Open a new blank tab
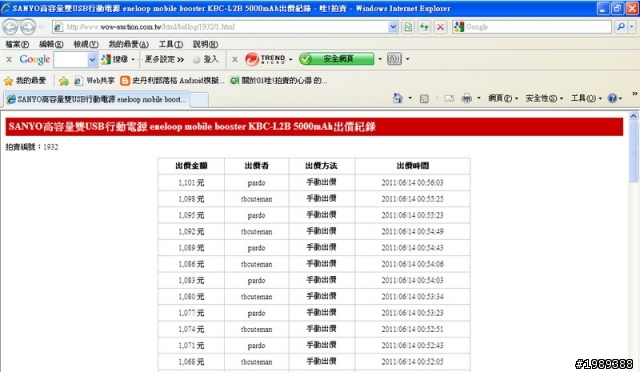 click(x=199, y=100)
